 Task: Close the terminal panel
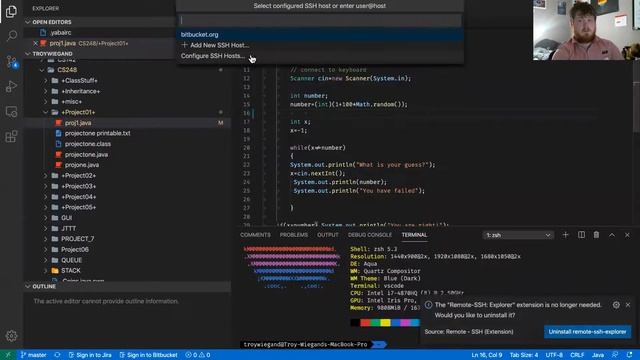click(x=627, y=235)
